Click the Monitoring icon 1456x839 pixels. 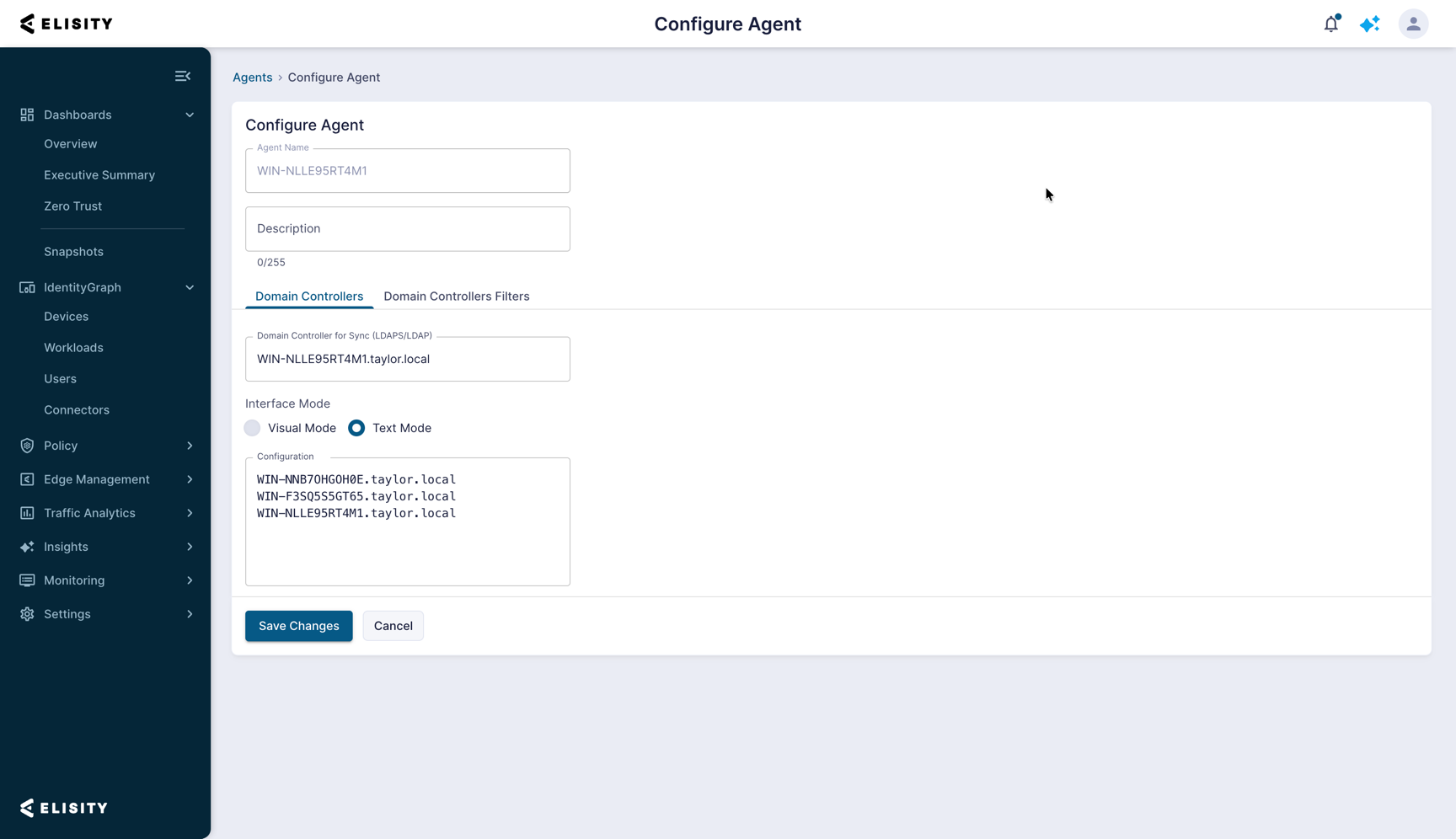[27, 580]
